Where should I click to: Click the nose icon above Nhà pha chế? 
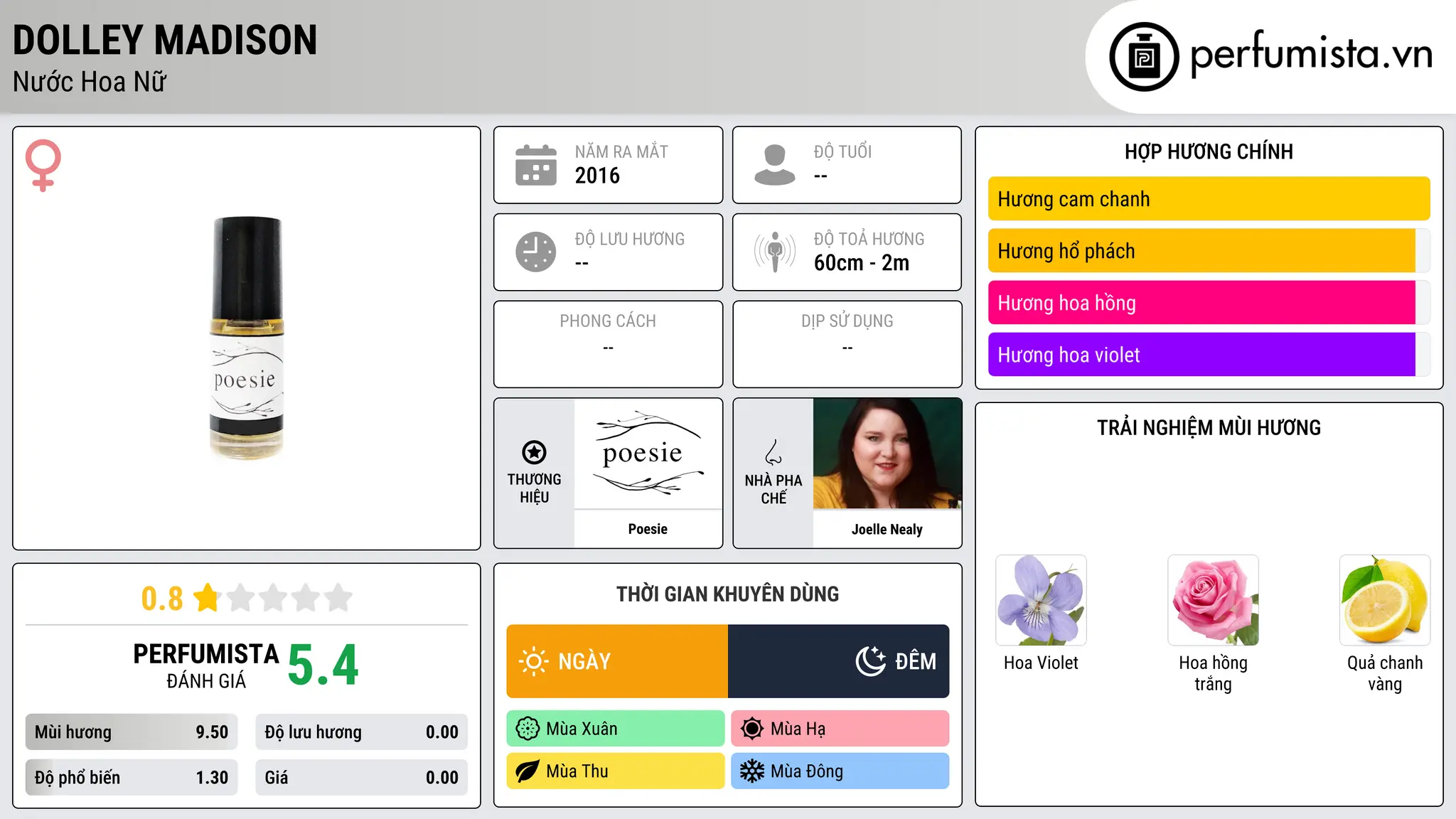(x=773, y=452)
